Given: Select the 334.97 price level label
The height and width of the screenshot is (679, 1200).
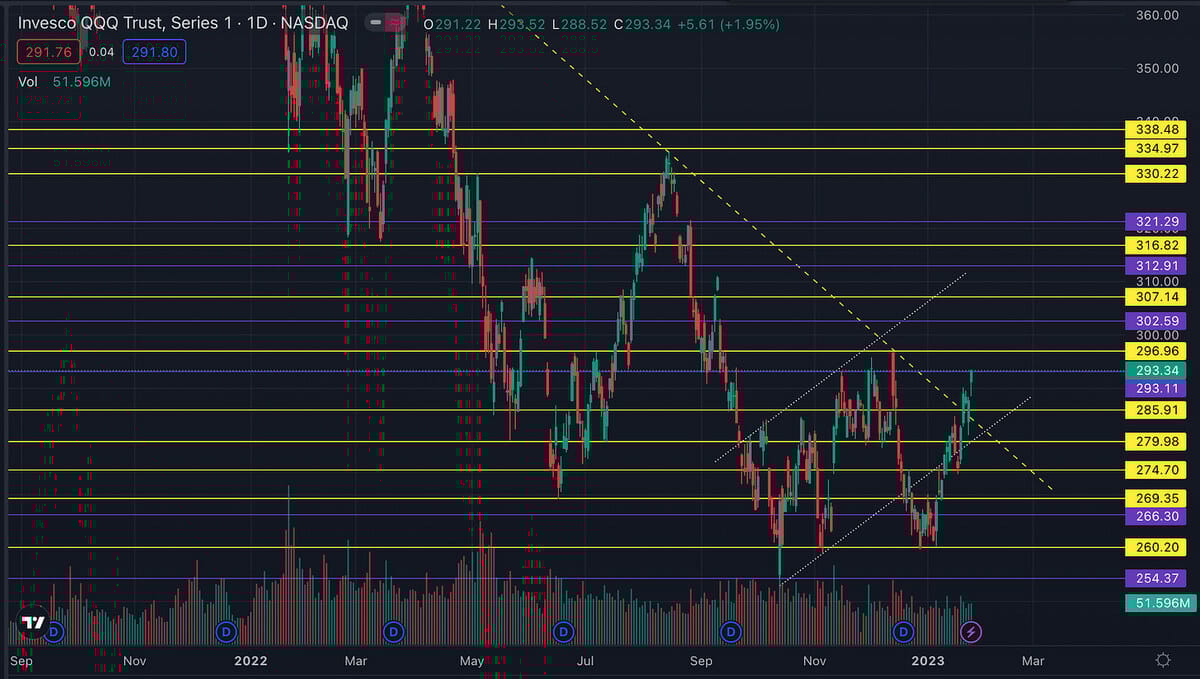Looking at the screenshot, I should point(1158,148).
